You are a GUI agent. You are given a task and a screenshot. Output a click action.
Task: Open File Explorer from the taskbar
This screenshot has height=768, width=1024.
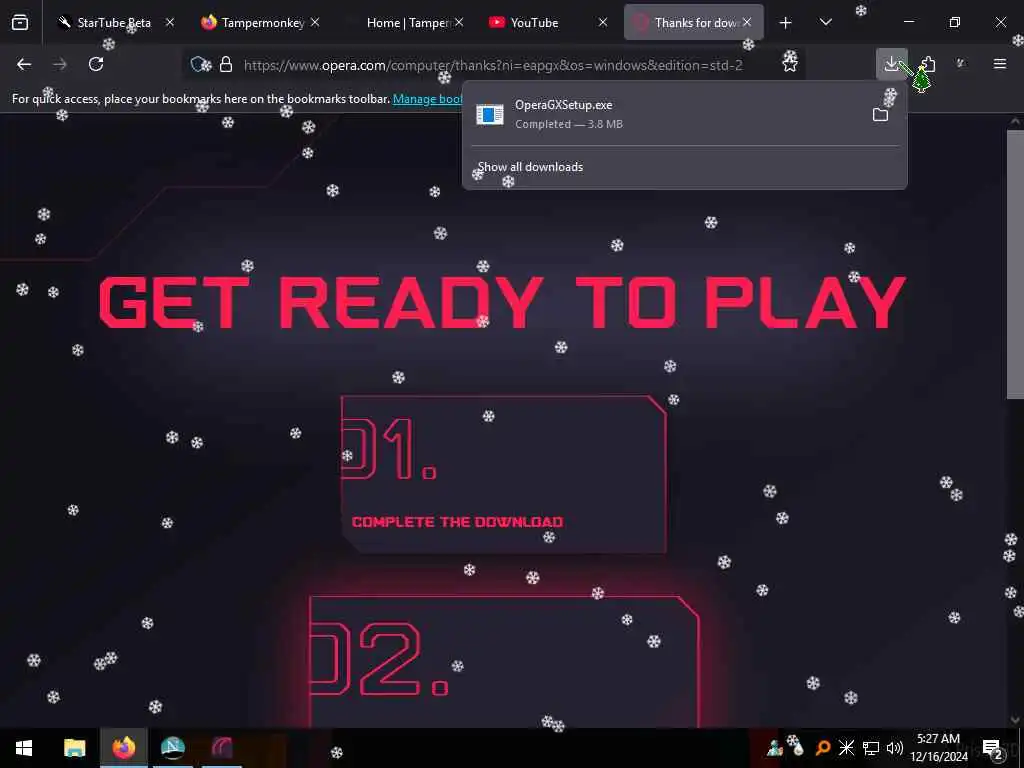pyautogui.click(x=74, y=748)
